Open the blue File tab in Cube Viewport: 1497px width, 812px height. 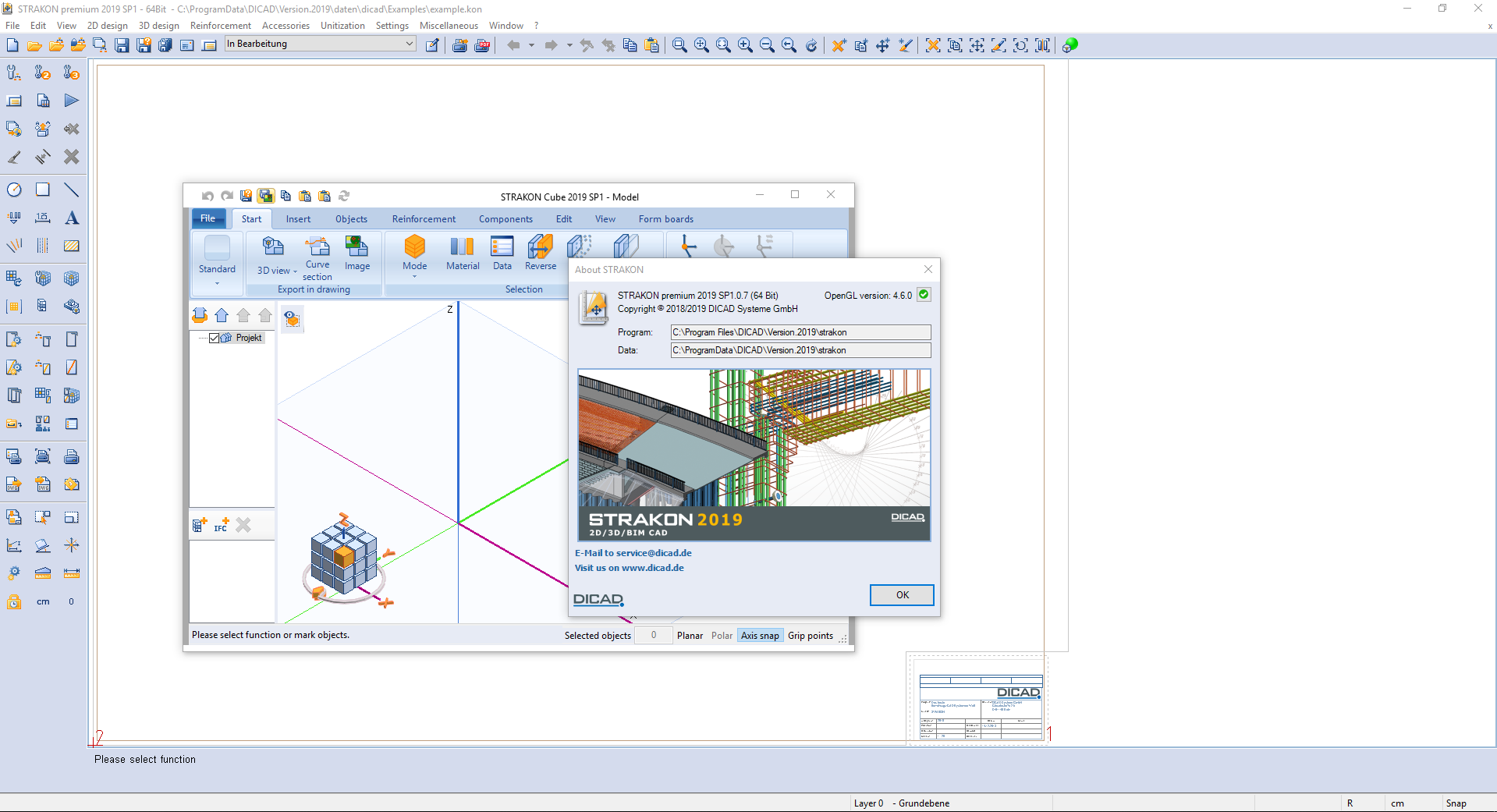point(208,218)
